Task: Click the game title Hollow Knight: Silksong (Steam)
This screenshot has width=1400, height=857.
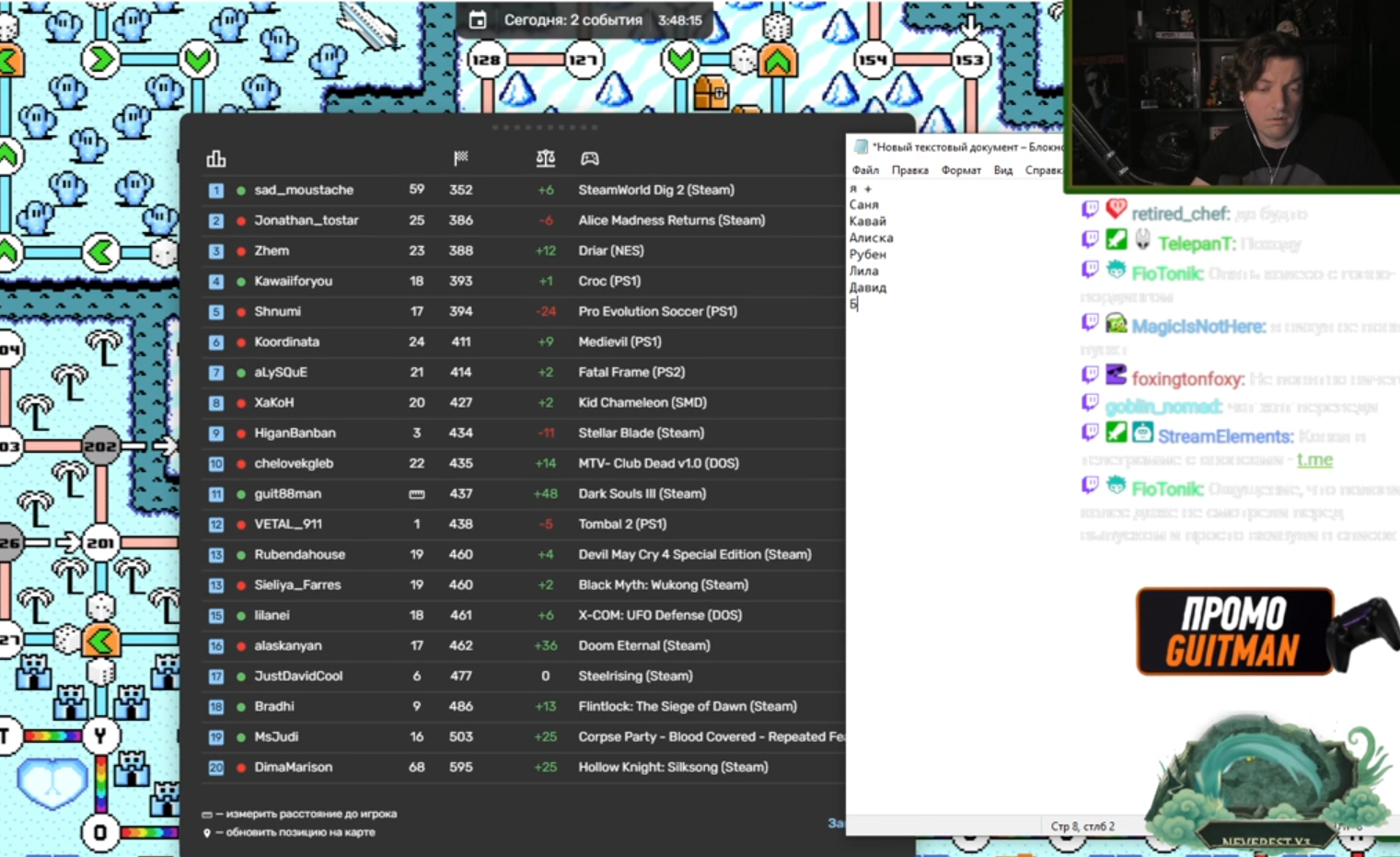Action: [674, 768]
